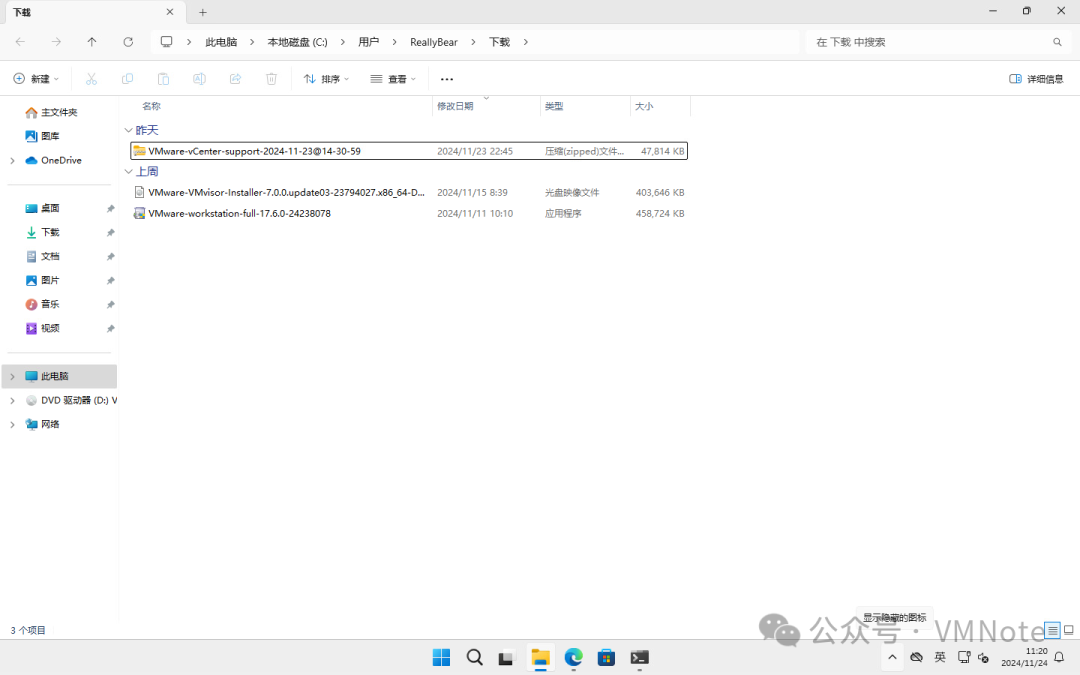This screenshot has width=1080, height=675.
Task: Select 主文件夹 in navigation pane
Action: pos(59,112)
